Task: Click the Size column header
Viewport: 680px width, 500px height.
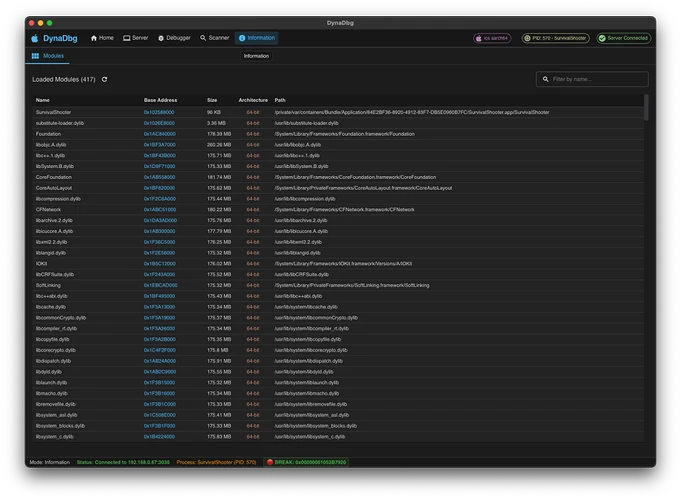Action: point(212,100)
